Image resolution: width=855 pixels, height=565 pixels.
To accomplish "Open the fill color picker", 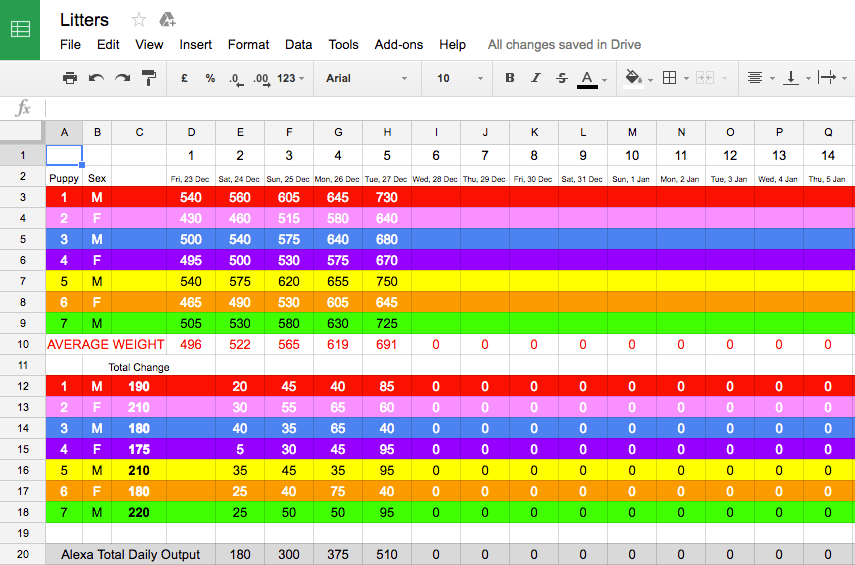I will point(637,78).
